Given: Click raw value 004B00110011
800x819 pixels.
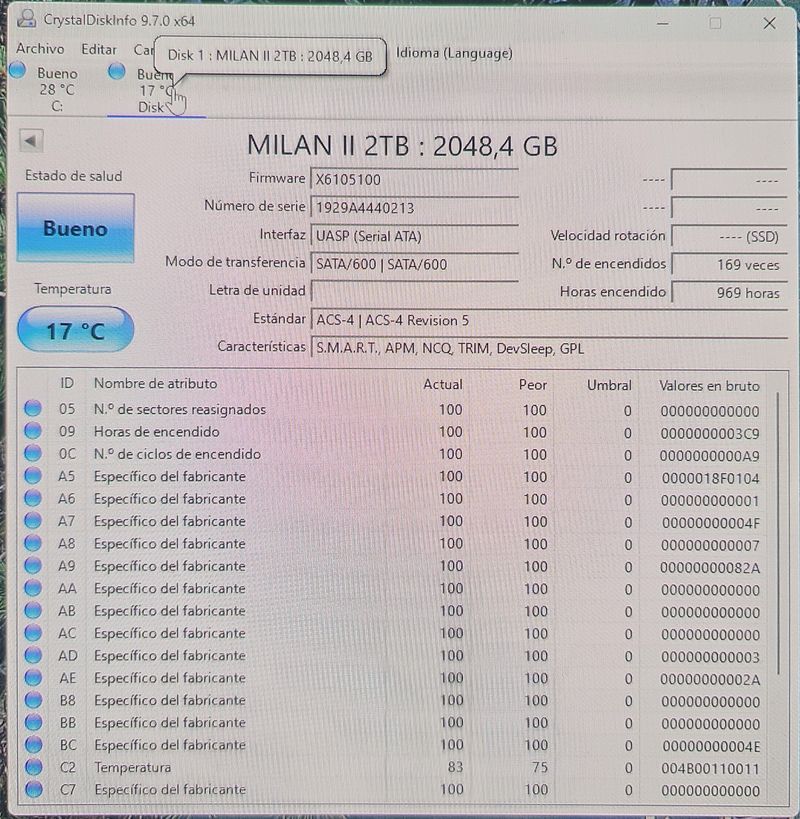Looking at the screenshot, I should coord(710,769).
